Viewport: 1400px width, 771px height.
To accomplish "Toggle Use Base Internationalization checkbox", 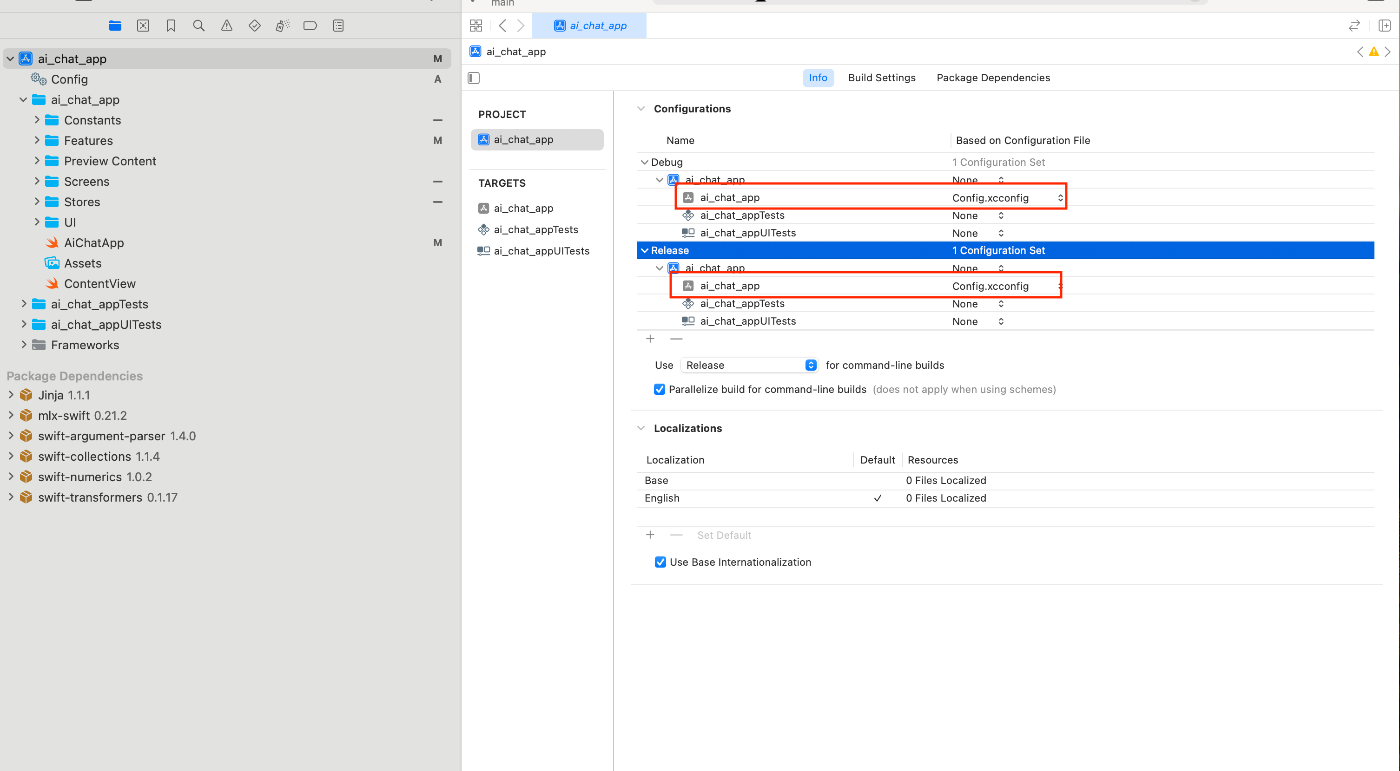I will 660,562.
